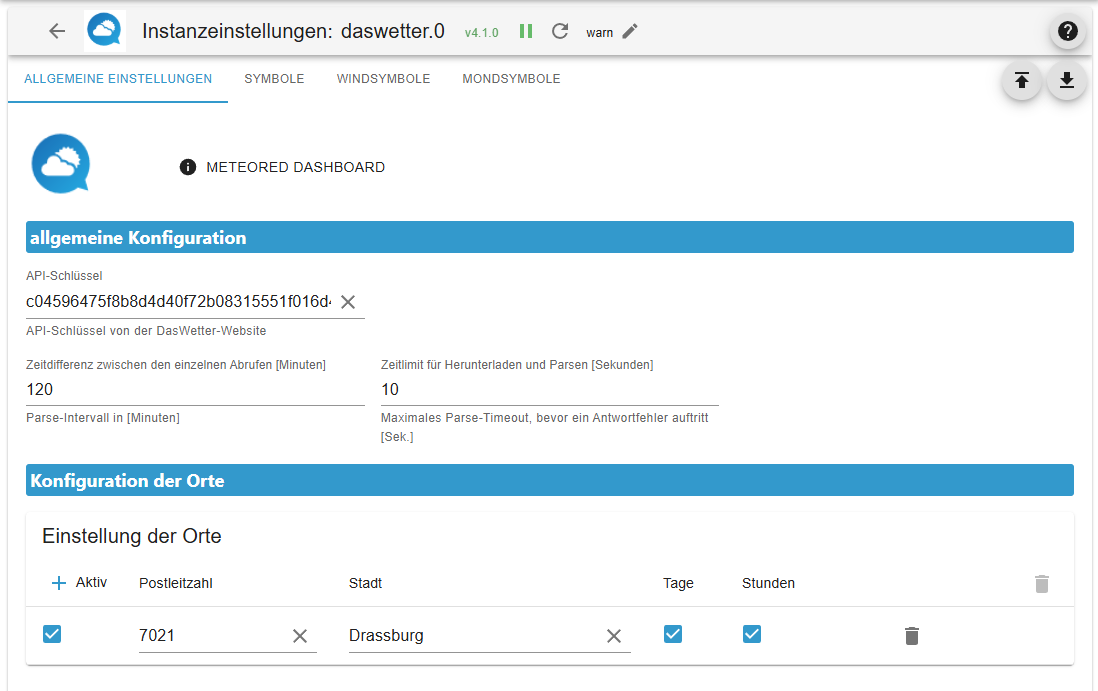Go back with the arrow icon
Screen dimensions: 1098x691
tap(57, 31)
